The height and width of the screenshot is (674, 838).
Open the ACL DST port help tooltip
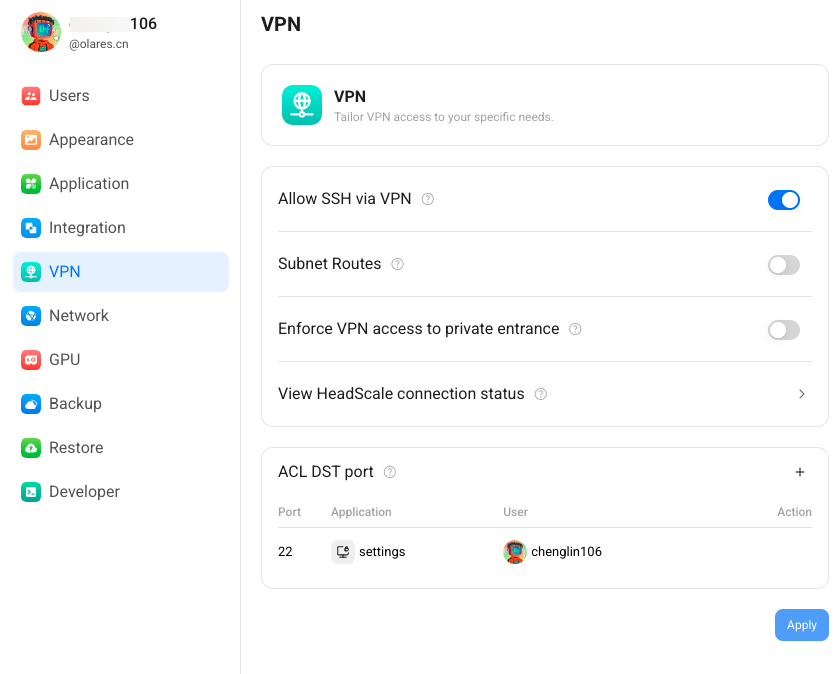tap(389, 471)
